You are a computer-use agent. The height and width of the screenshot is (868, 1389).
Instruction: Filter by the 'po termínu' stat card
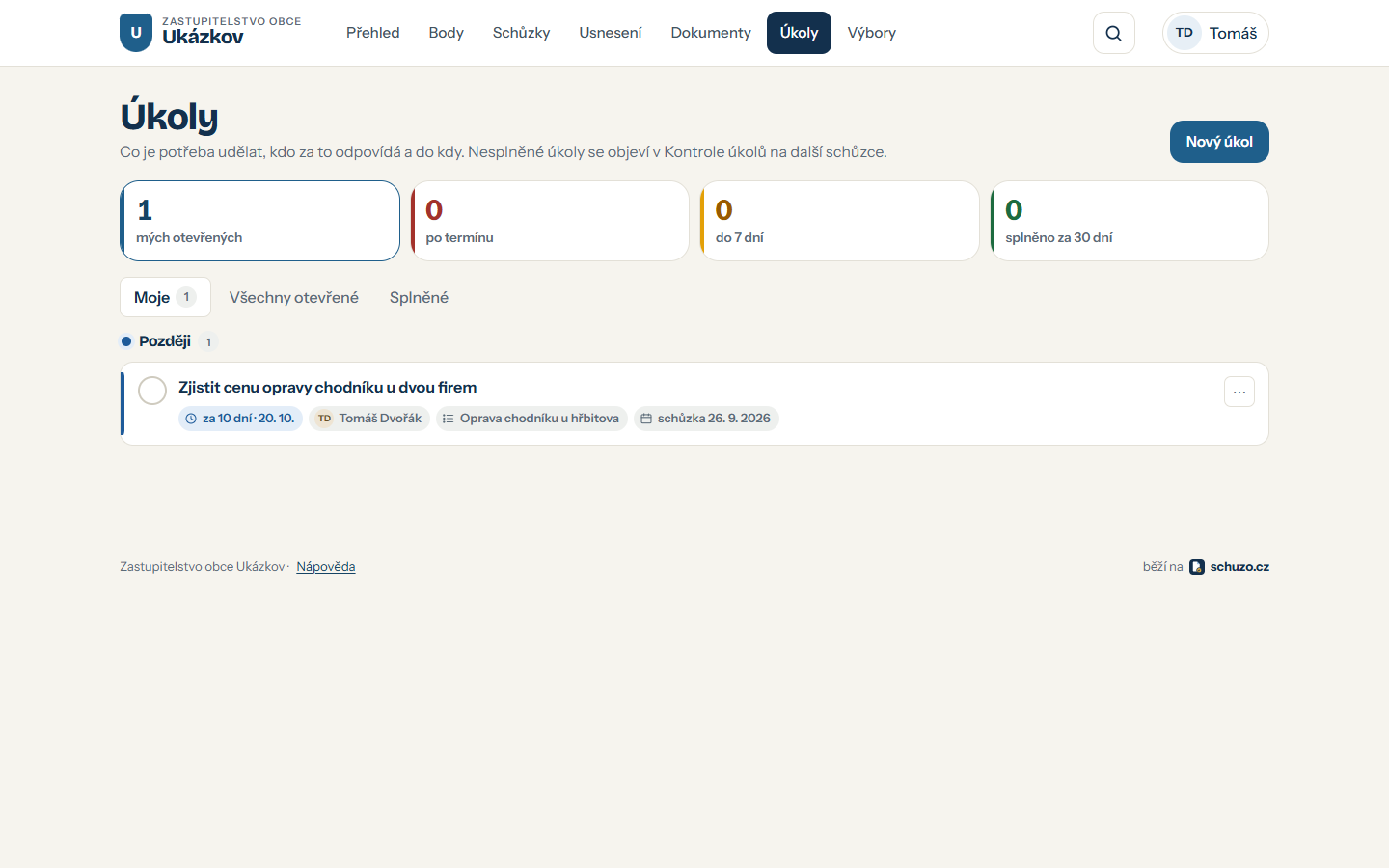coord(550,221)
